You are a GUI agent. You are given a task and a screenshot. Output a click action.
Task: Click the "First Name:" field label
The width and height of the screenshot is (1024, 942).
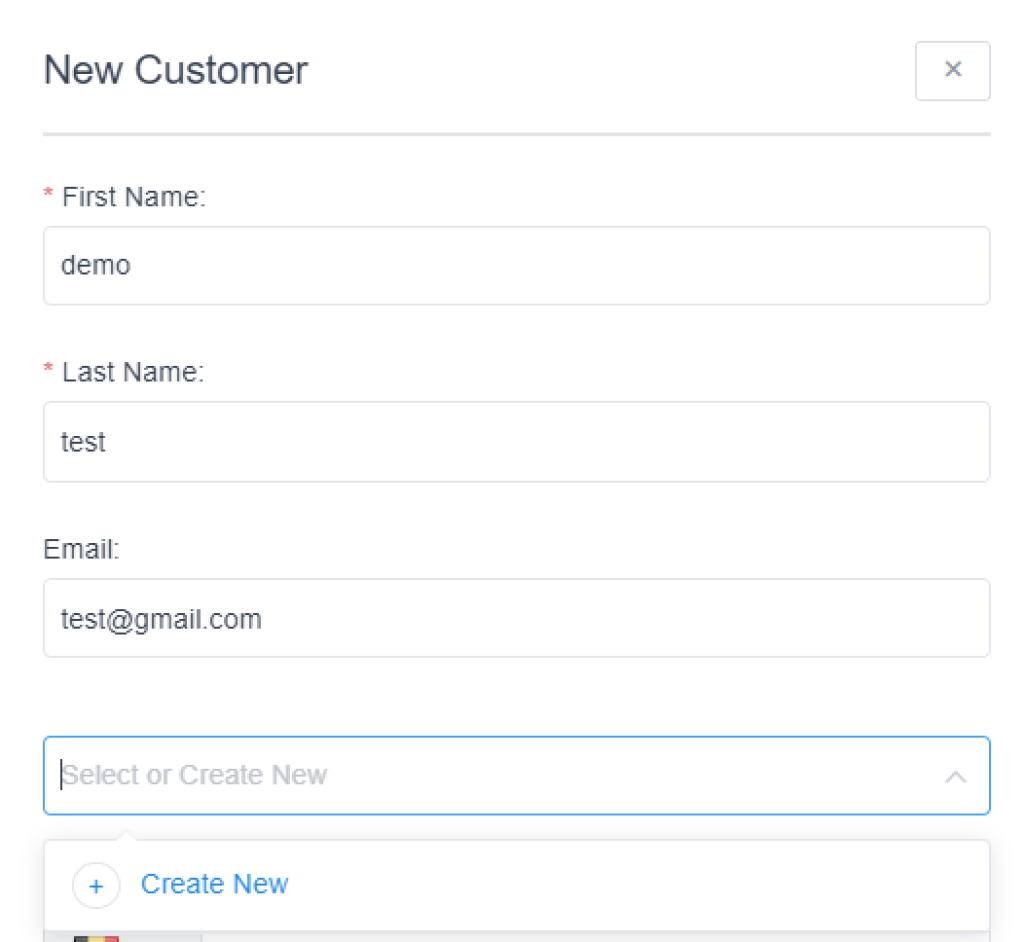[133, 197]
